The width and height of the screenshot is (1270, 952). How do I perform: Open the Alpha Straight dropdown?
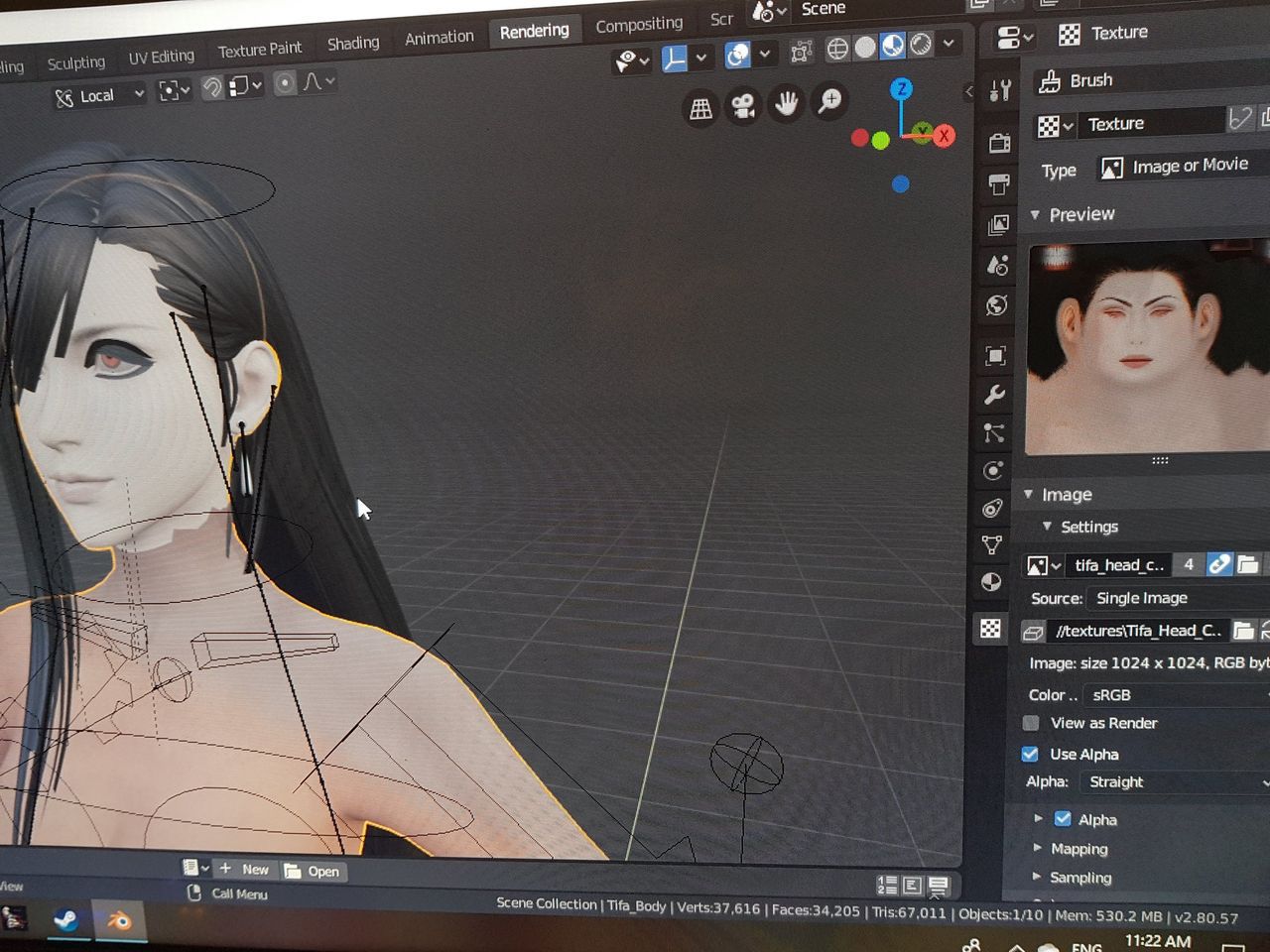click(1175, 782)
